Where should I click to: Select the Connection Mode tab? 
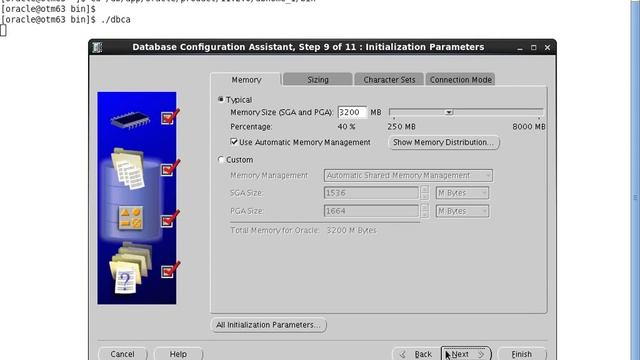click(460, 80)
